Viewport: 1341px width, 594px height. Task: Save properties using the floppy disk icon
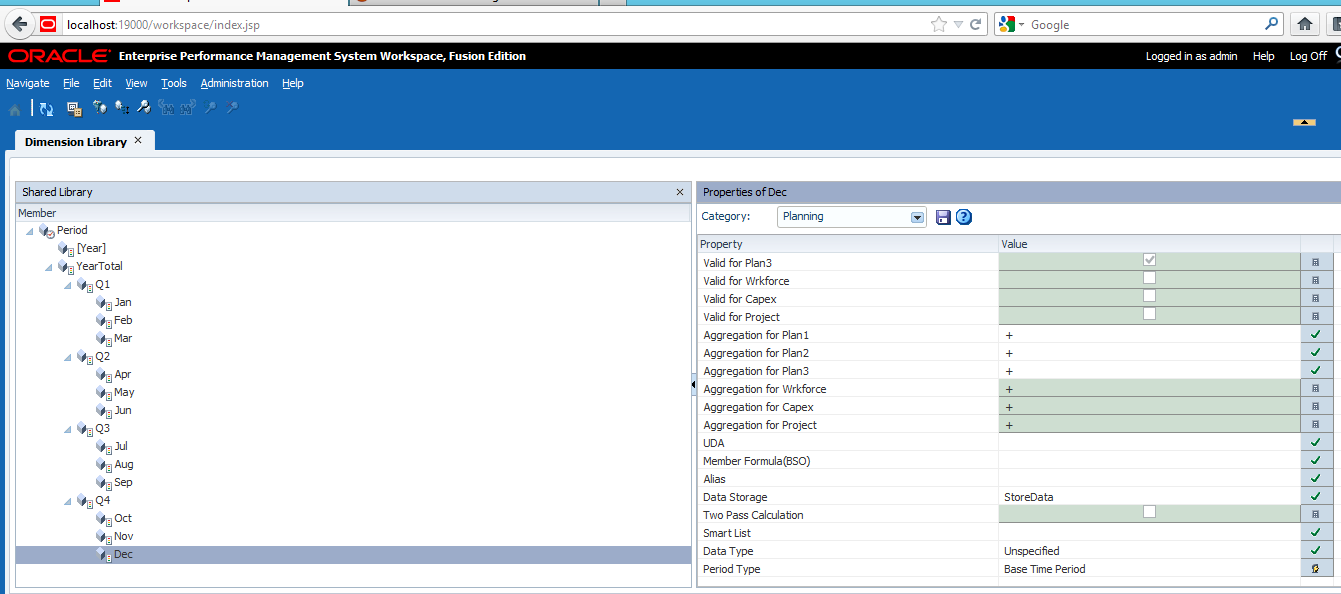coord(943,217)
